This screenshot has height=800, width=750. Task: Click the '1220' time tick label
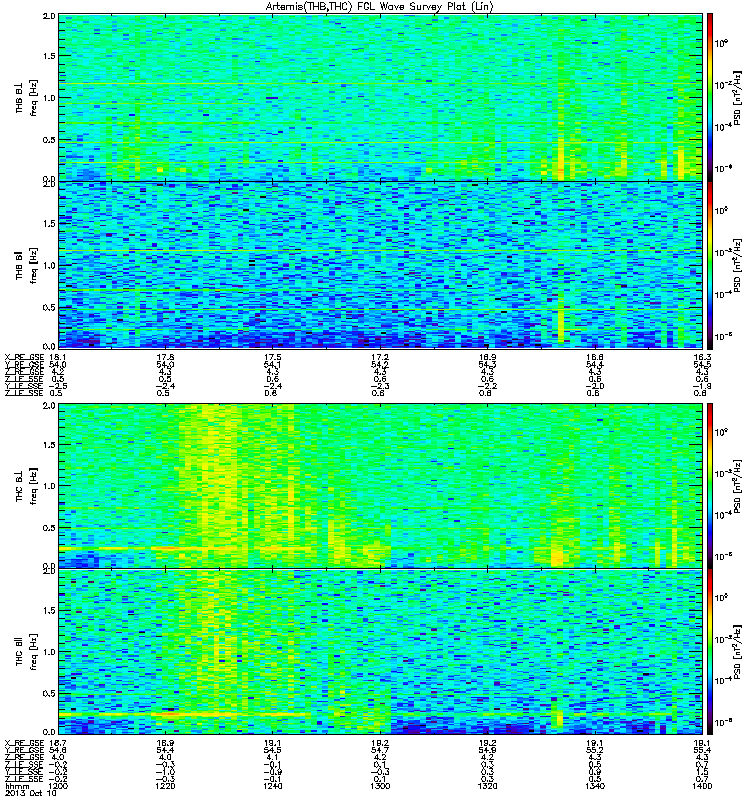tap(165, 786)
